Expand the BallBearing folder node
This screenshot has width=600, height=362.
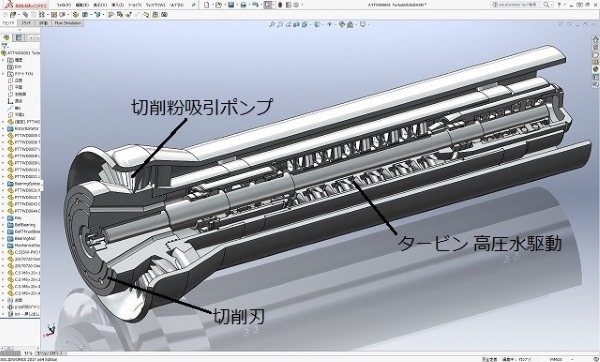click(x=3, y=225)
